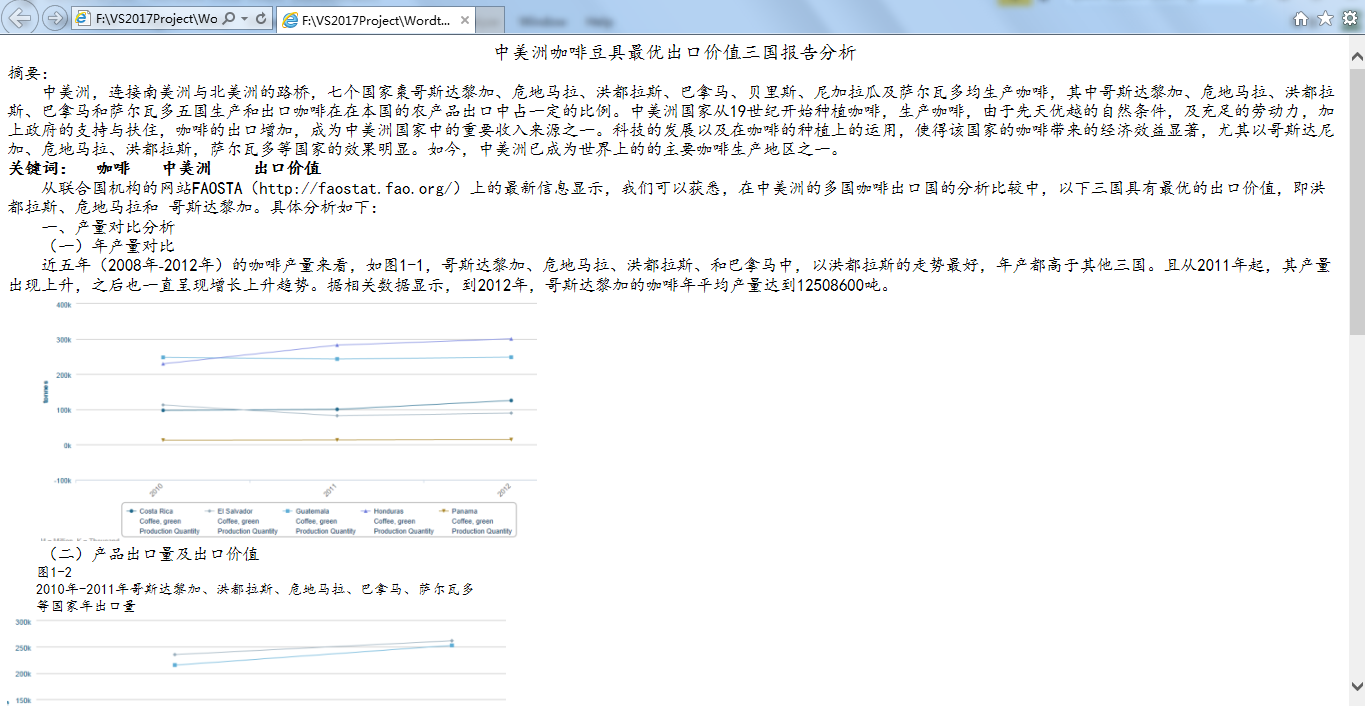Open Favorites with the star icon
The image size is (1365, 706).
coord(1325,18)
